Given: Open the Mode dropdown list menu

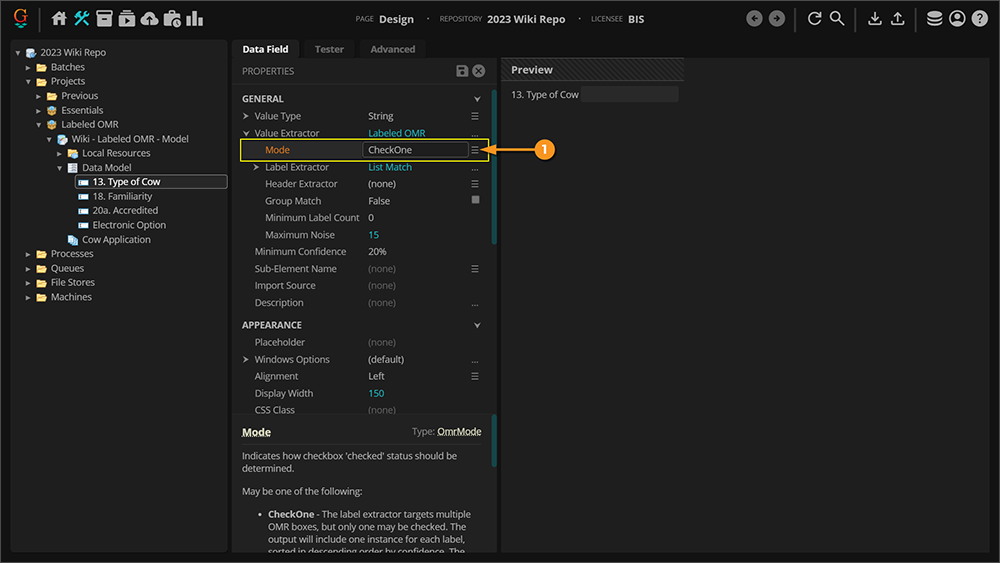Looking at the screenshot, I should tap(475, 150).
